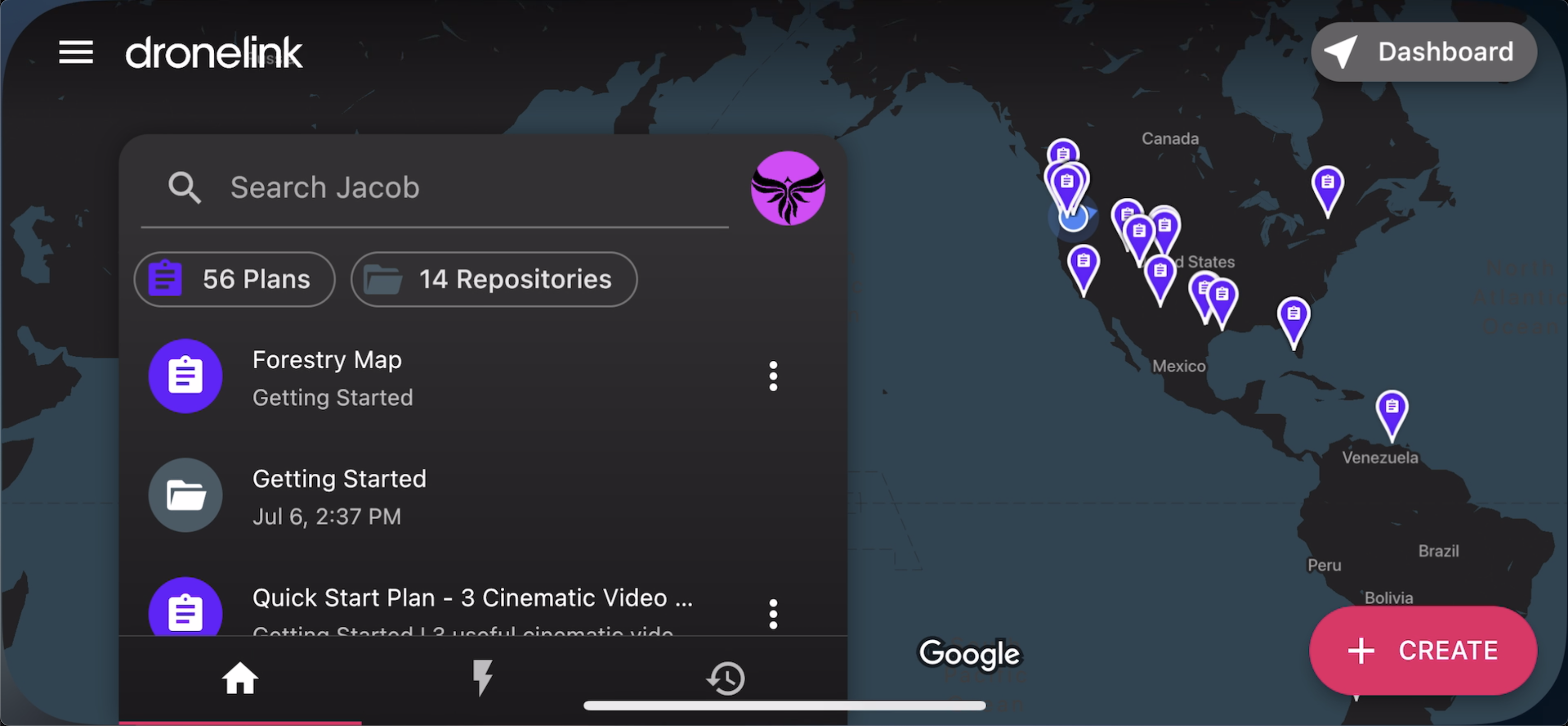Filter by 56 Plans chip
Screen dimensions: 1568x726
(x=234, y=280)
